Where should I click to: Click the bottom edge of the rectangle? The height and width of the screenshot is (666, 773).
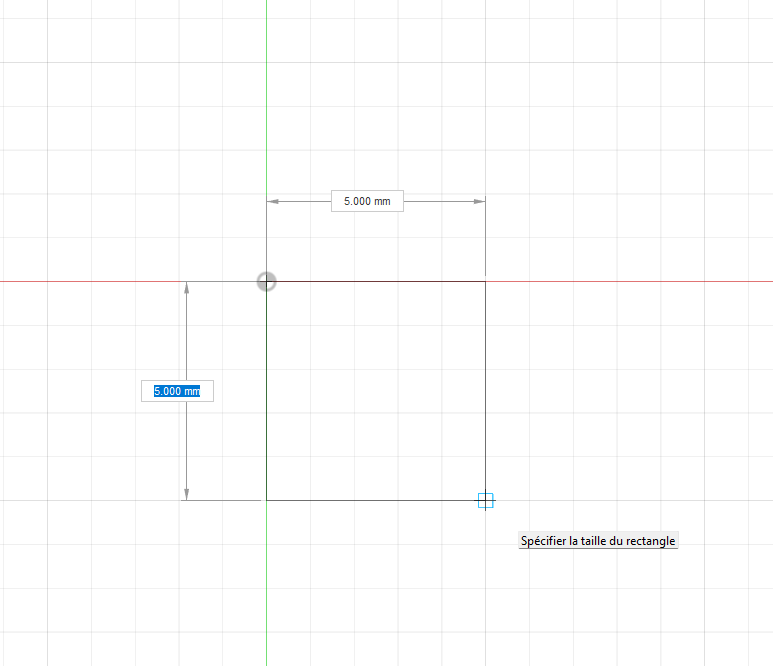click(375, 500)
